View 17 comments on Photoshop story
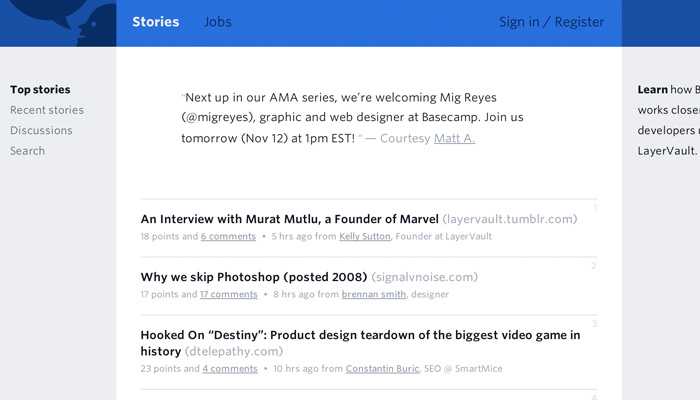Viewport: 700px width, 400px height. click(x=228, y=295)
